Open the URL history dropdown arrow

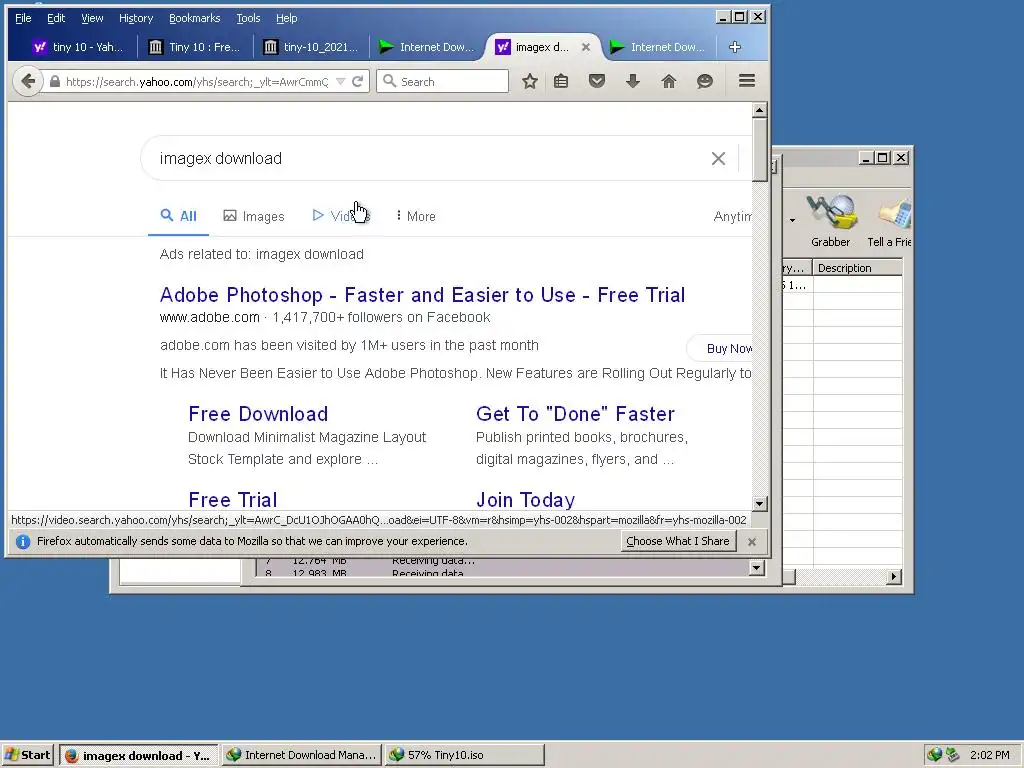(x=340, y=82)
